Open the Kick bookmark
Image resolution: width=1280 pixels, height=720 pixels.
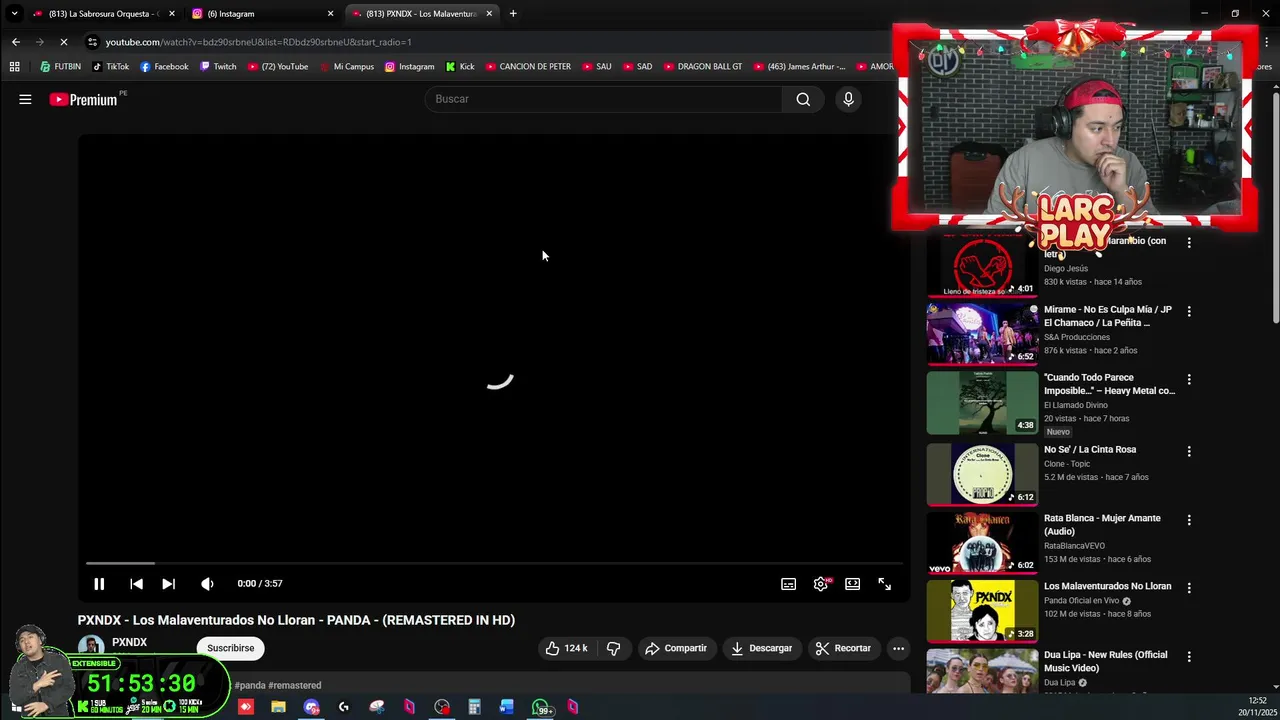tap(460, 67)
